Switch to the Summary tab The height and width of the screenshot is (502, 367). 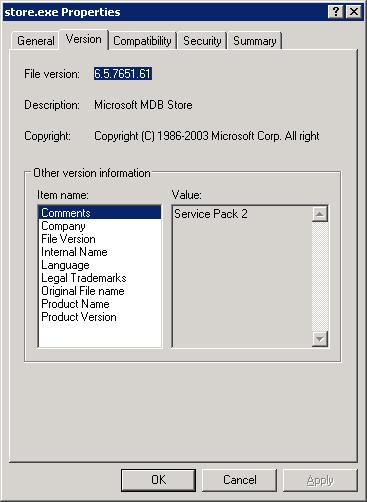tap(255, 41)
